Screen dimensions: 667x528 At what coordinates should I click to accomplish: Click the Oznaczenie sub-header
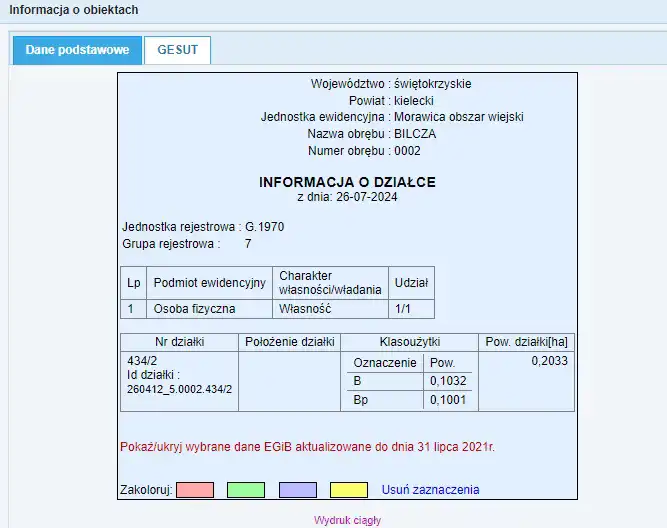[385, 363]
